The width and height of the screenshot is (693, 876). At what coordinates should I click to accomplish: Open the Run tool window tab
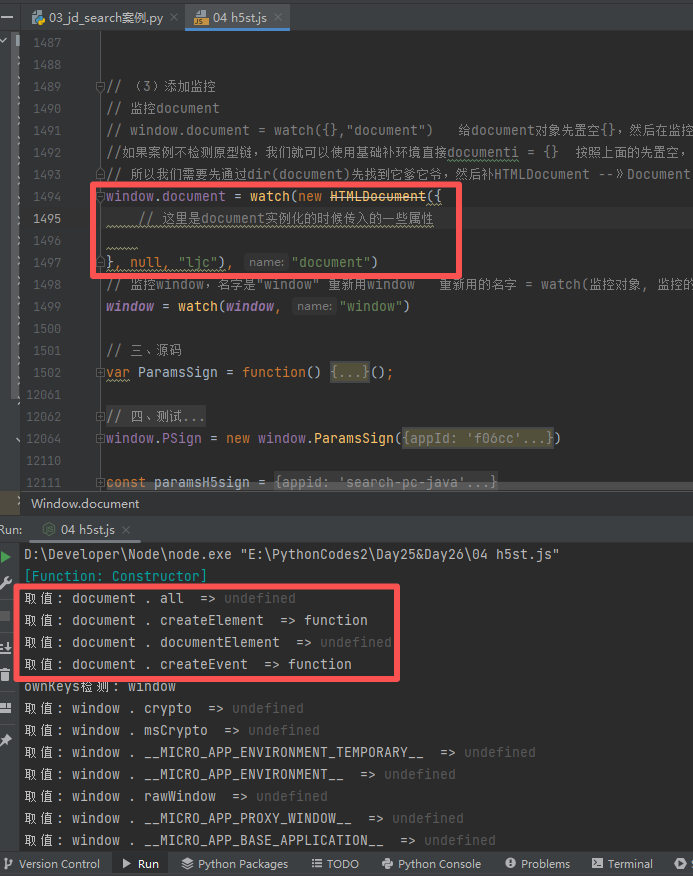141,864
